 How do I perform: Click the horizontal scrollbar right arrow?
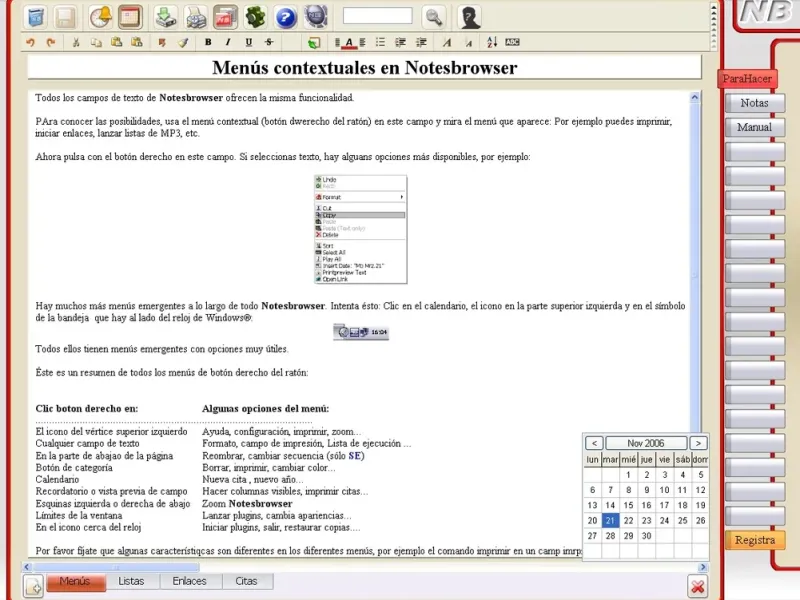[x=703, y=567]
